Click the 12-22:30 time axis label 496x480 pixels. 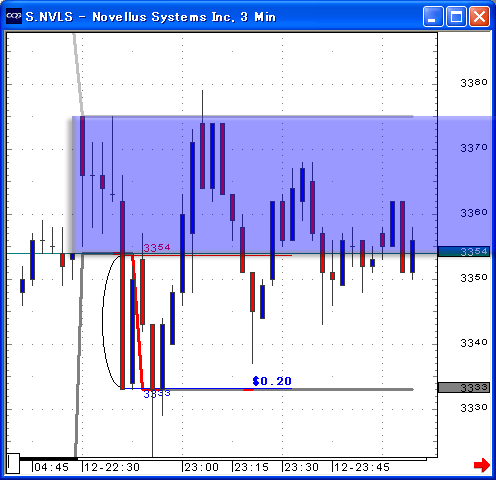click(112, 467)
